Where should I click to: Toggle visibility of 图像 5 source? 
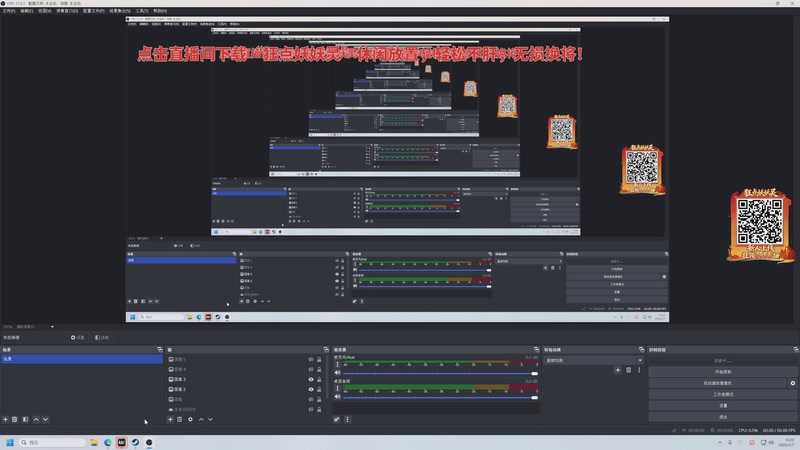(x=311, y=359)
